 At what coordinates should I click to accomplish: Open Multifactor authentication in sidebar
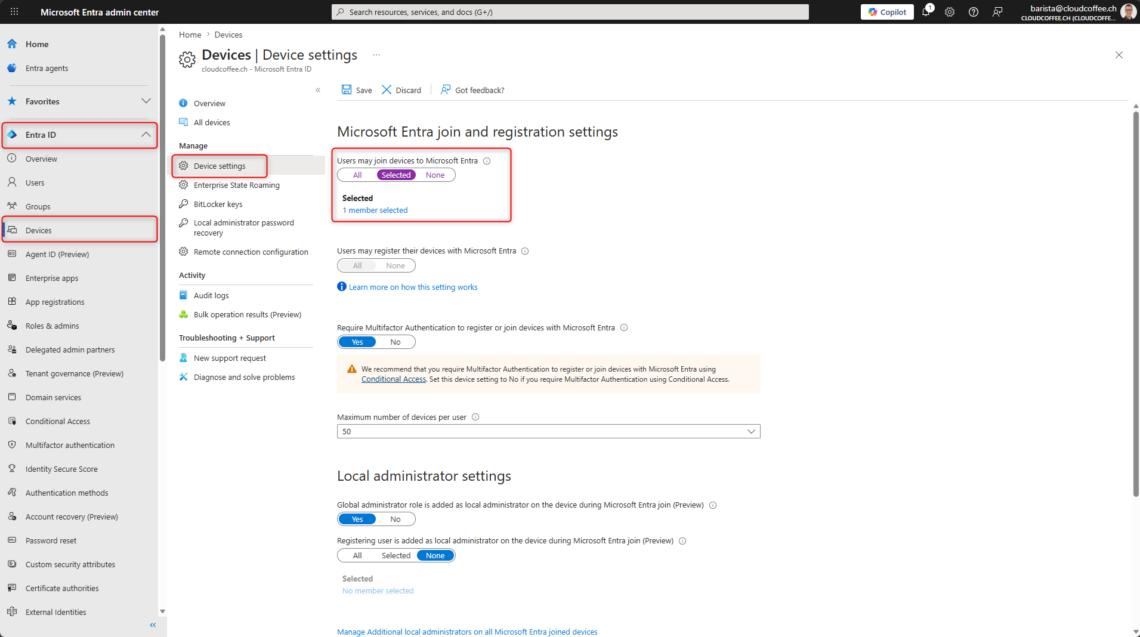(x=70, y=445)
